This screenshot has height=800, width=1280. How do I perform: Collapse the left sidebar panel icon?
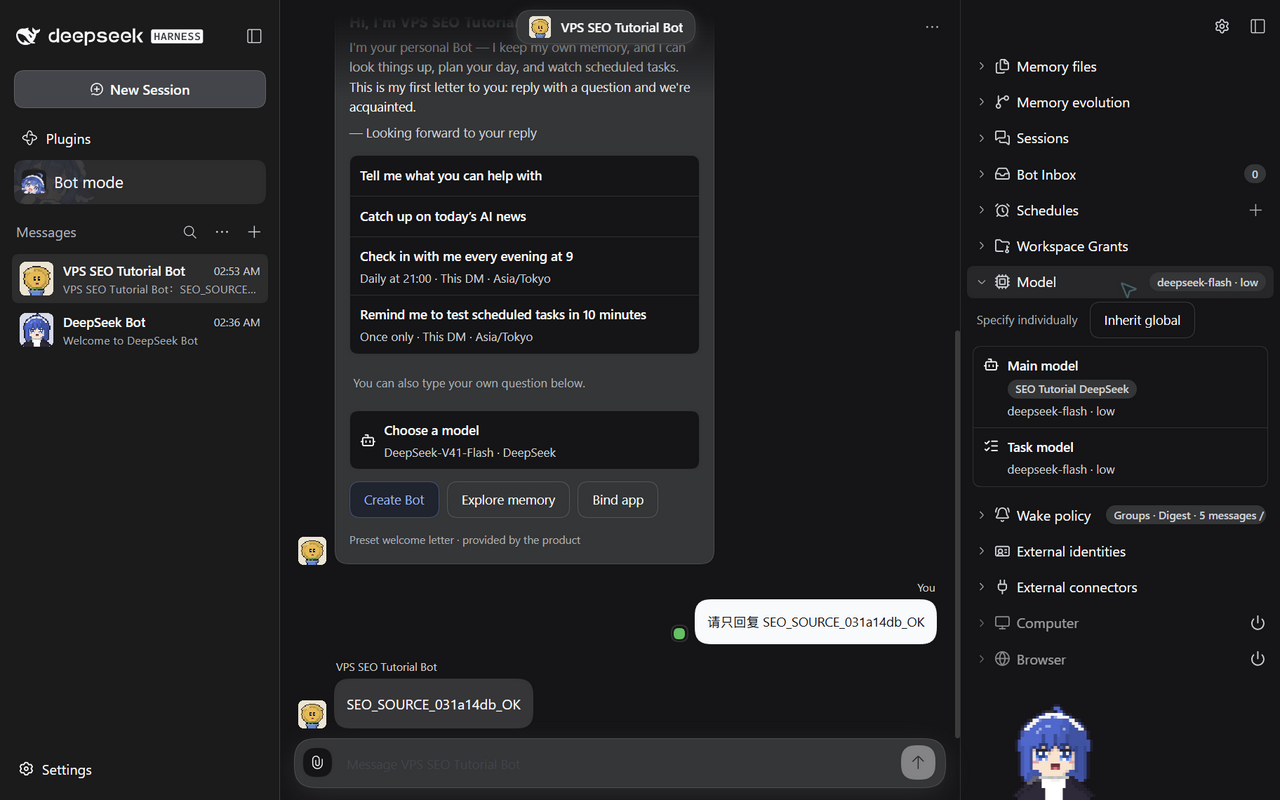pos(254,36)
